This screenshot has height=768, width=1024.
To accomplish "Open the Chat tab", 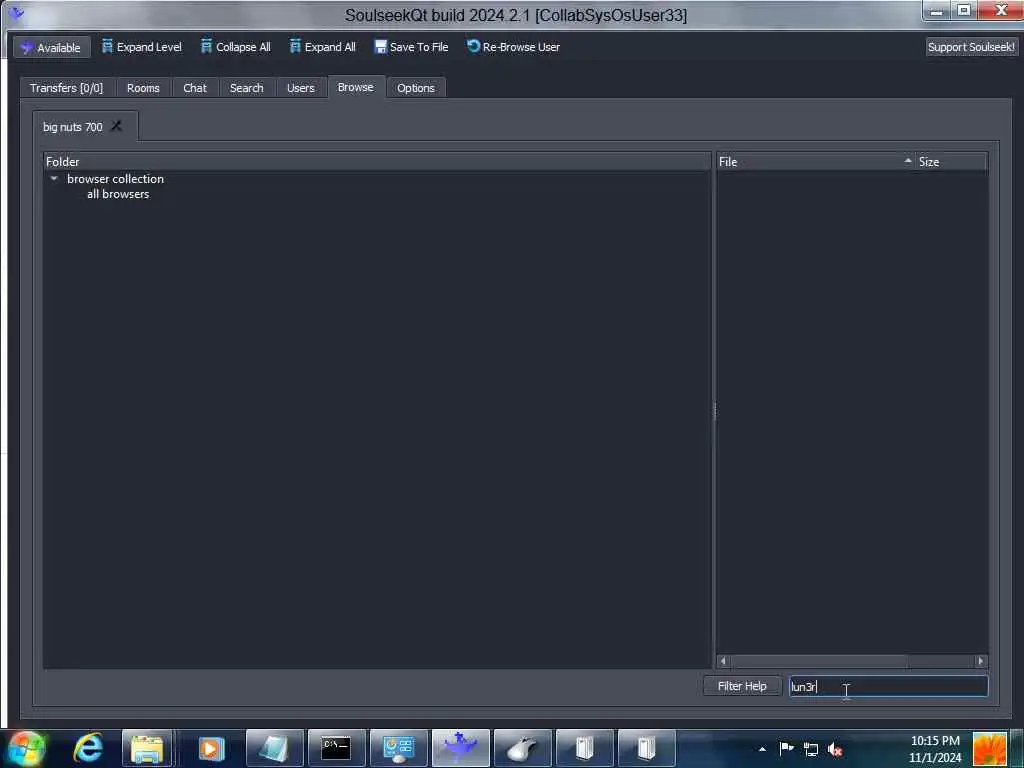I will tap(195, 88).
